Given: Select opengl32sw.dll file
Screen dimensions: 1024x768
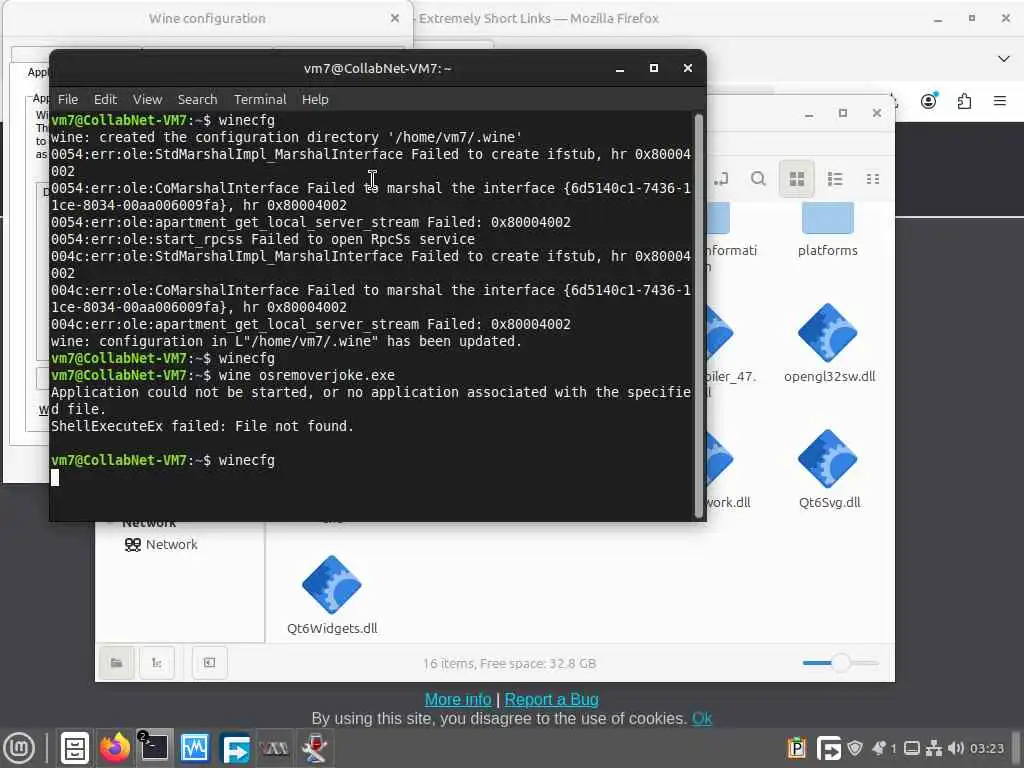Looking at the screenshot, I should (x=829, y=343).
